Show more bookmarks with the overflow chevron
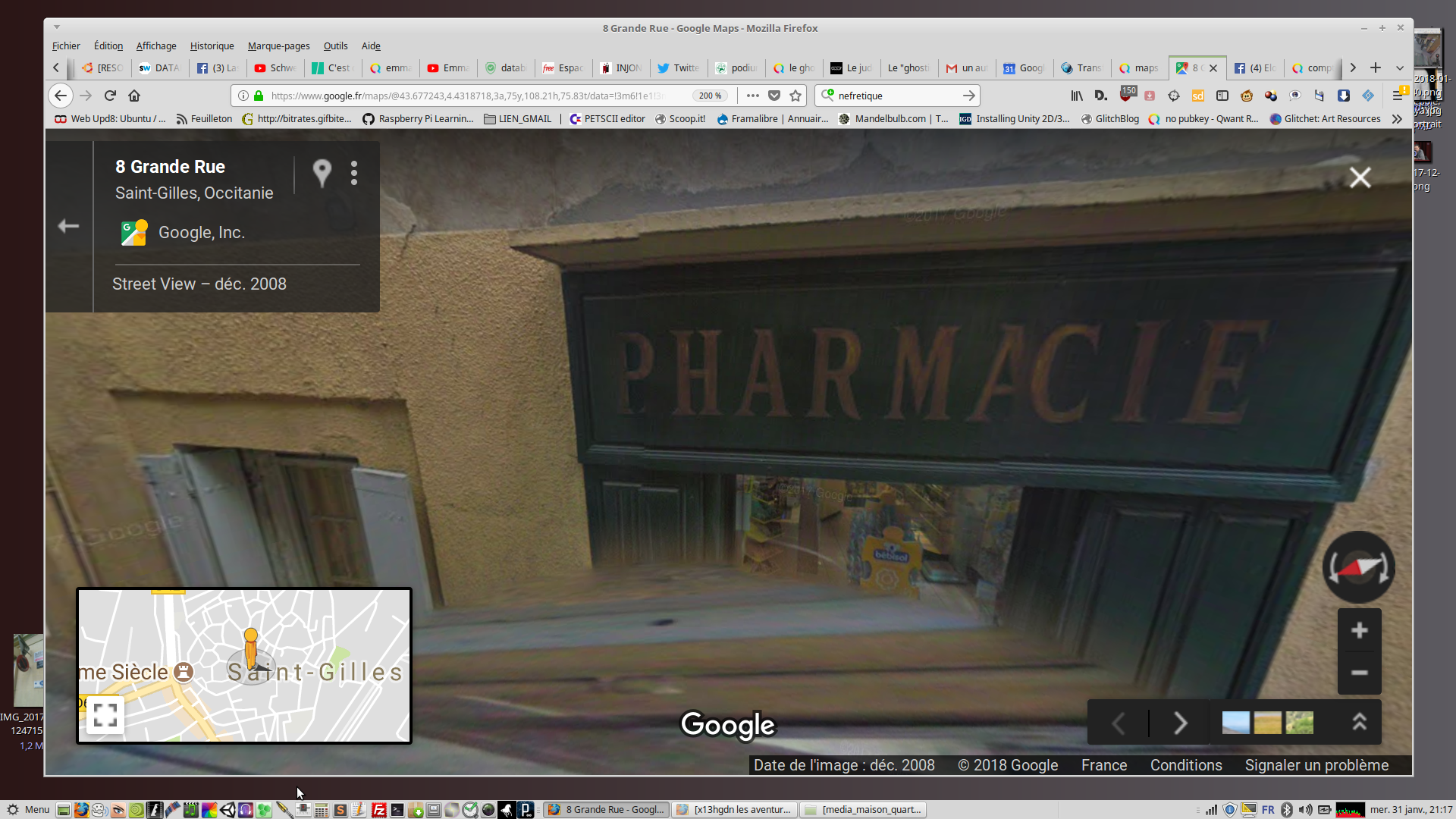This screenshot has height=819, width=1456. (1397, 119)
